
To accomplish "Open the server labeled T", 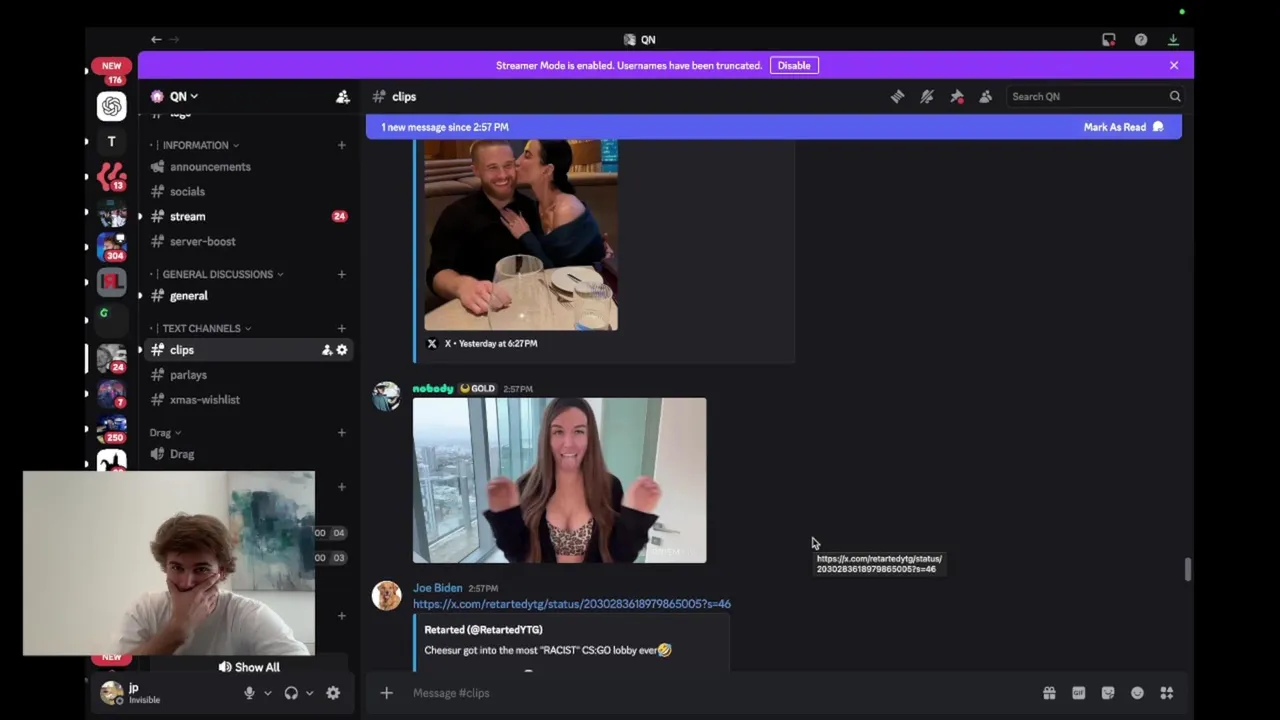I will coord(112,142).
